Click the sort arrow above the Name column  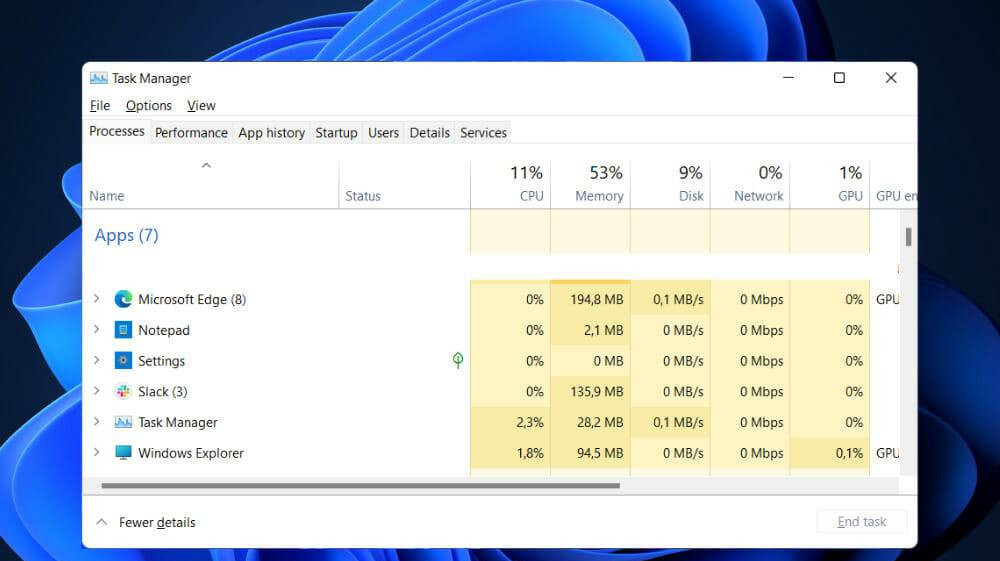pos(206,166)
